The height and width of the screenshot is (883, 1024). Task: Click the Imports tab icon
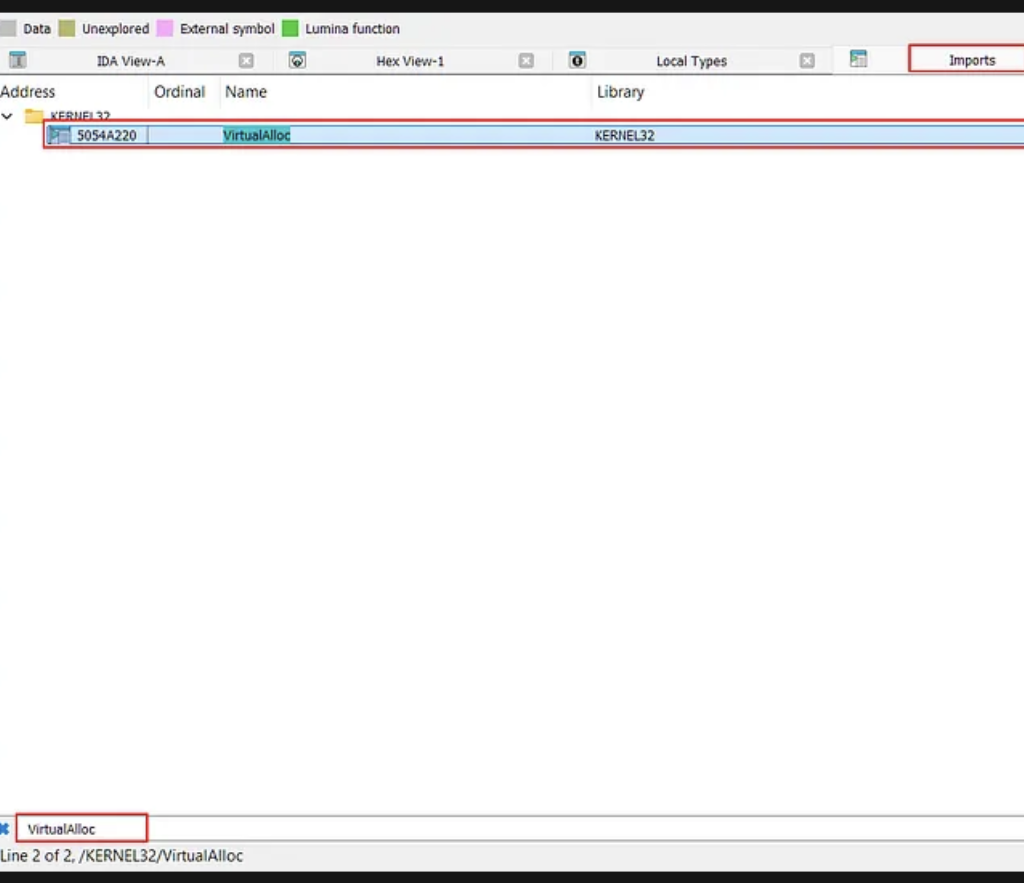(858, 60)
